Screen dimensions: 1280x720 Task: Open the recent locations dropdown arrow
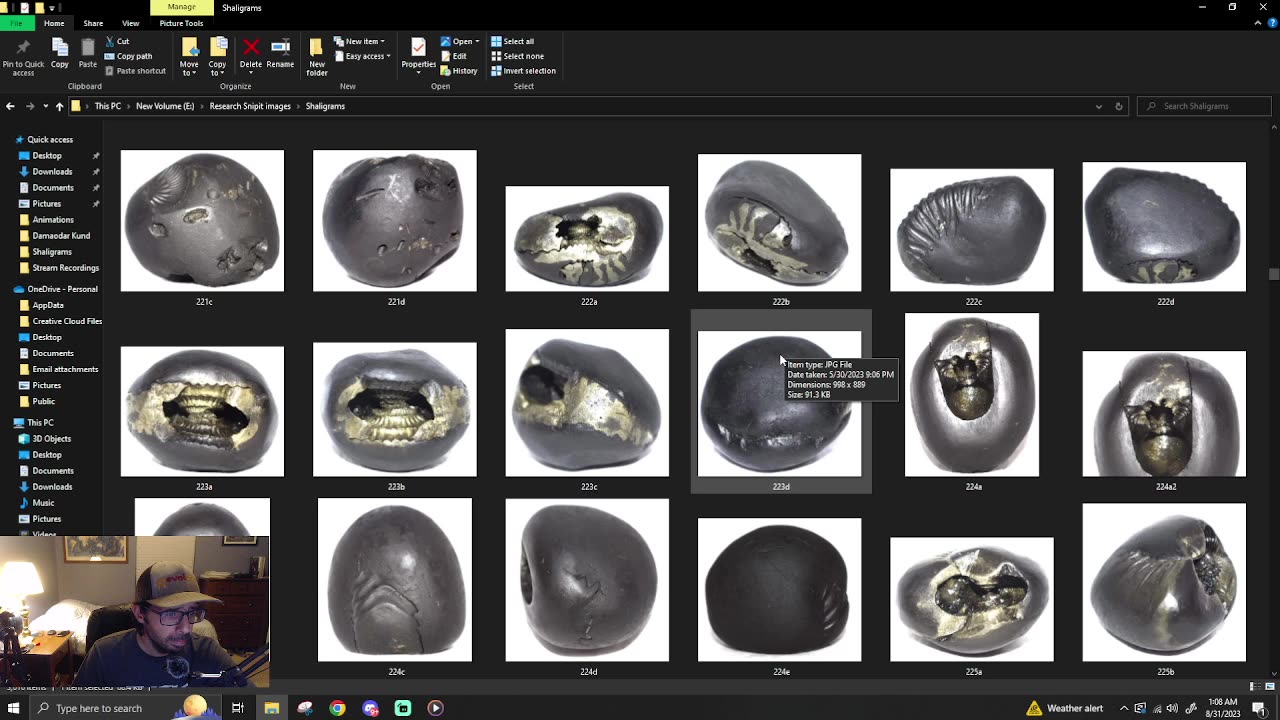click(x=45, y=106)
